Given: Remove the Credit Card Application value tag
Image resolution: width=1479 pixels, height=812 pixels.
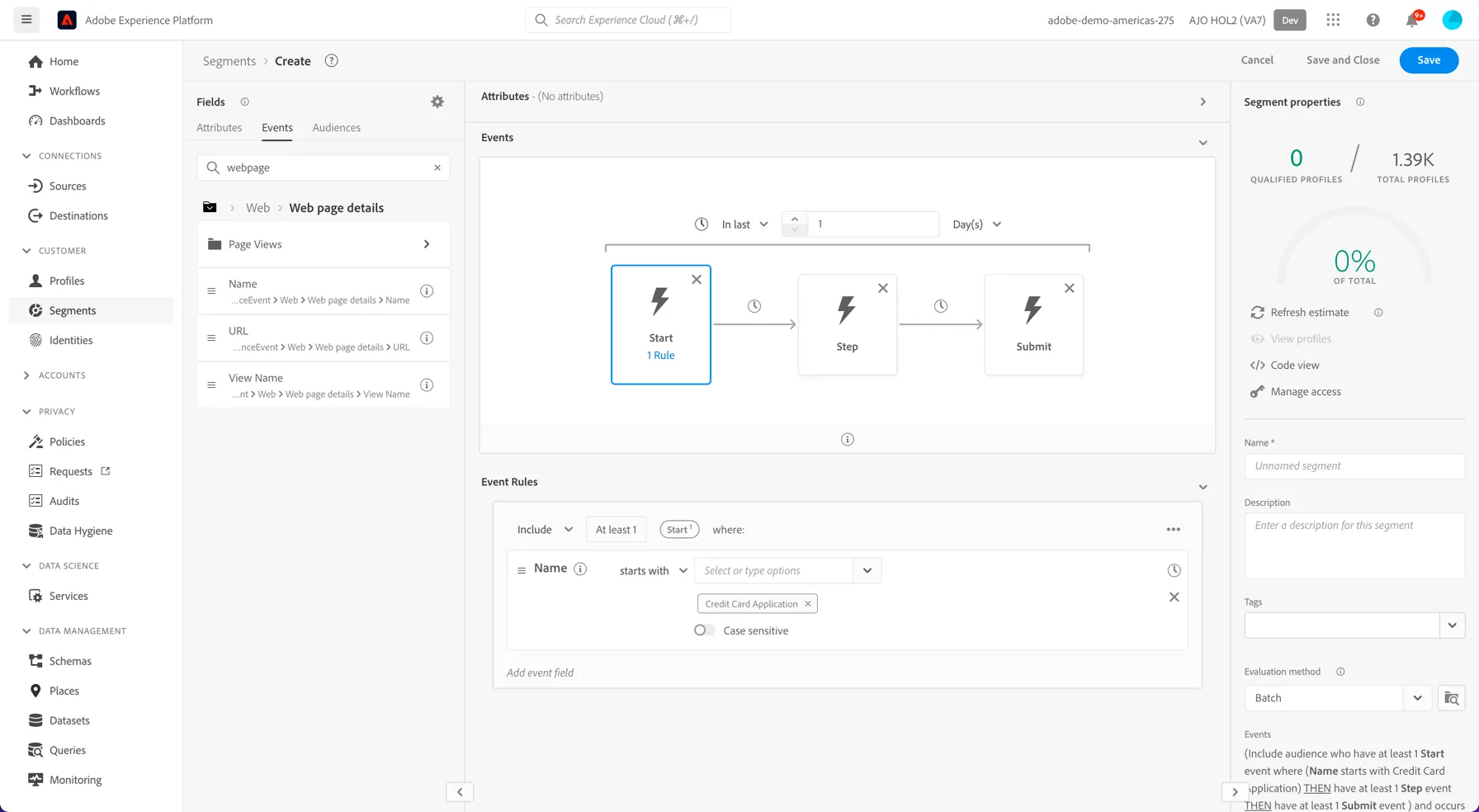Looking at the screenshot, I should pyautogui.click(x=808, y=603).
